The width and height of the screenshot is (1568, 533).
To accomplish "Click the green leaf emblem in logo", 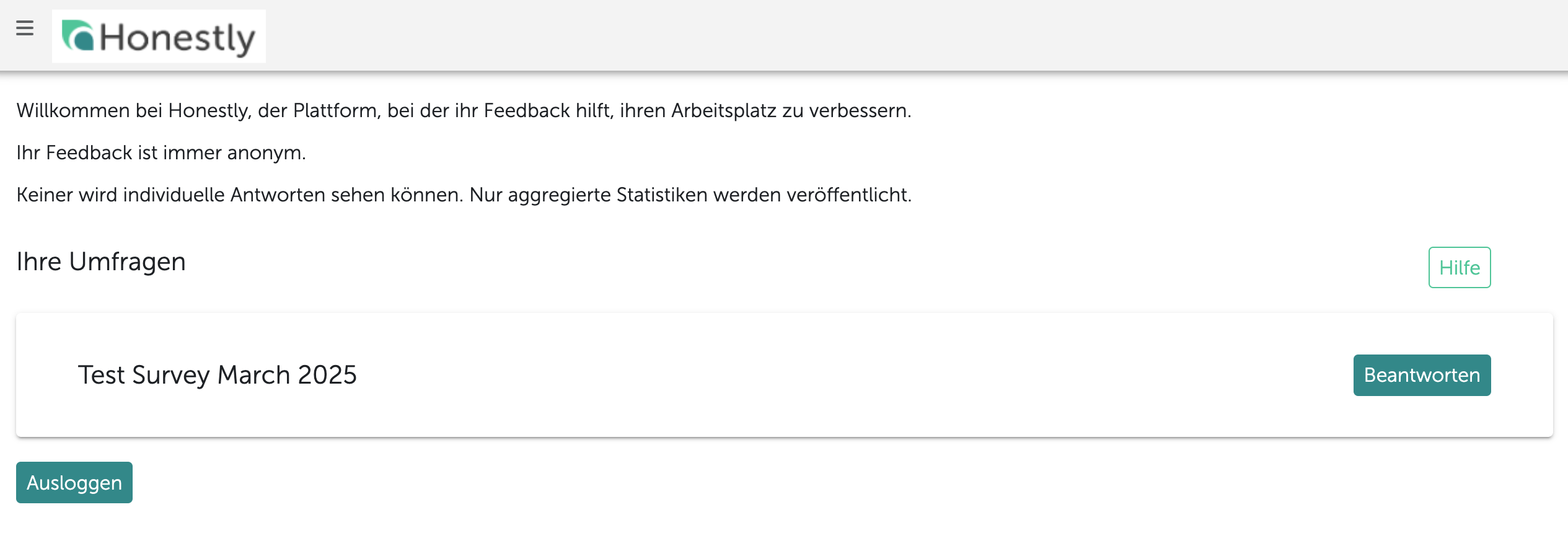I will click(x=77, y=35).
